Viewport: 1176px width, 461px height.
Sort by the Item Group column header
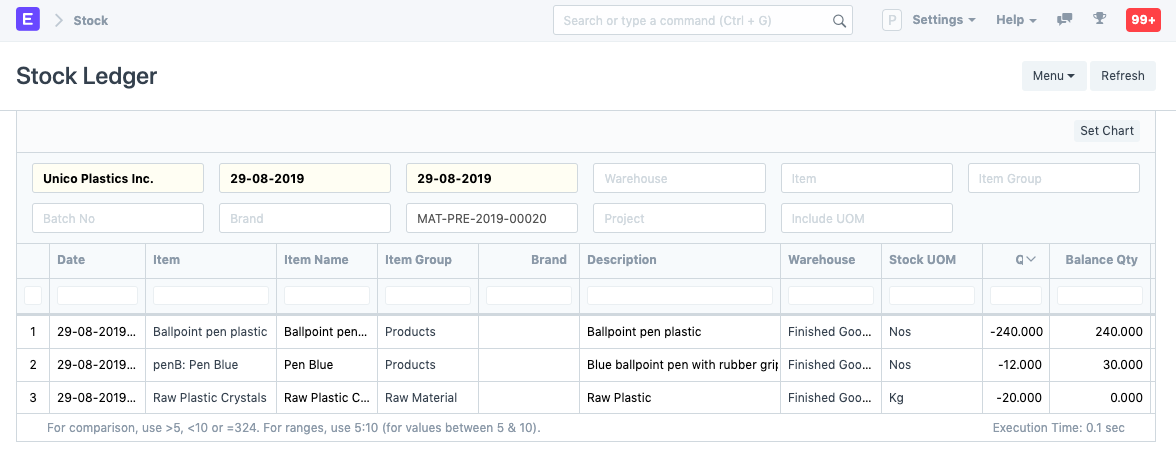pyautogui.click(x=418, y=260)
